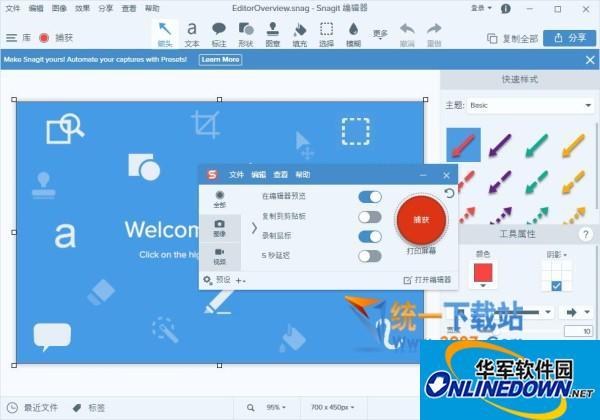Viewport: 600px width, 420px height.
Task: Open presets gear icon in capture window
Action: [207, 280]
